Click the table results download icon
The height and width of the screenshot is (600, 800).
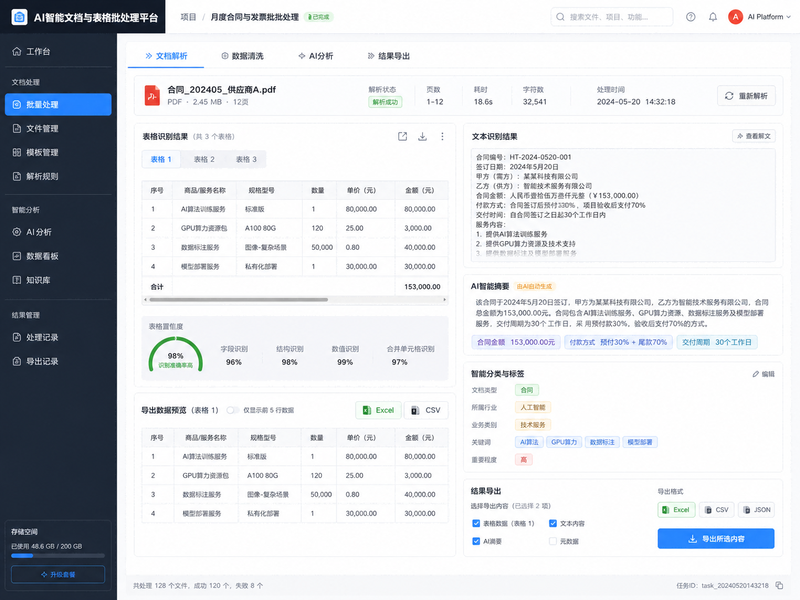[x=422, y=136]
